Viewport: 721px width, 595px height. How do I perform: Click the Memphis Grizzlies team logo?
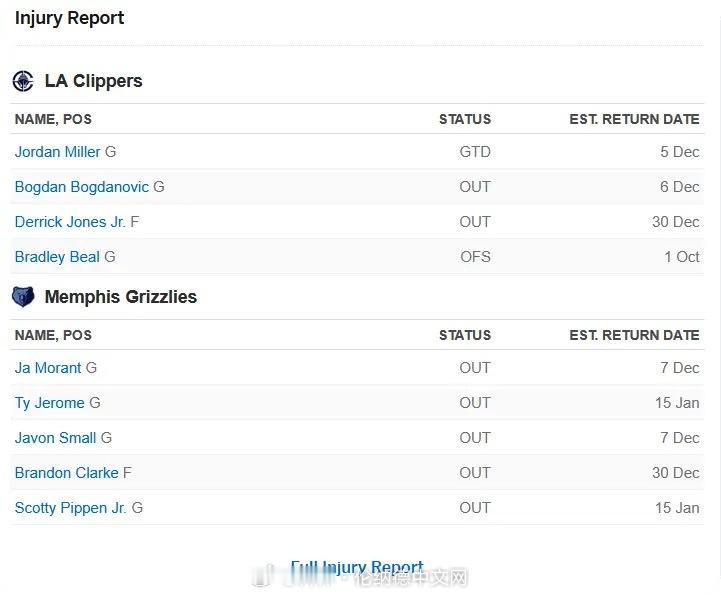(23, 297)
